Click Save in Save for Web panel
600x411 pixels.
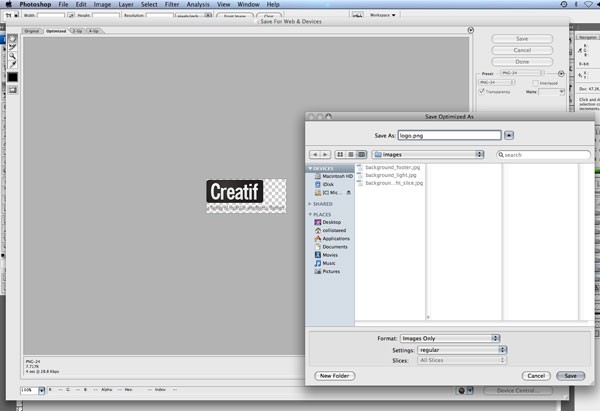tap(522, 39)
